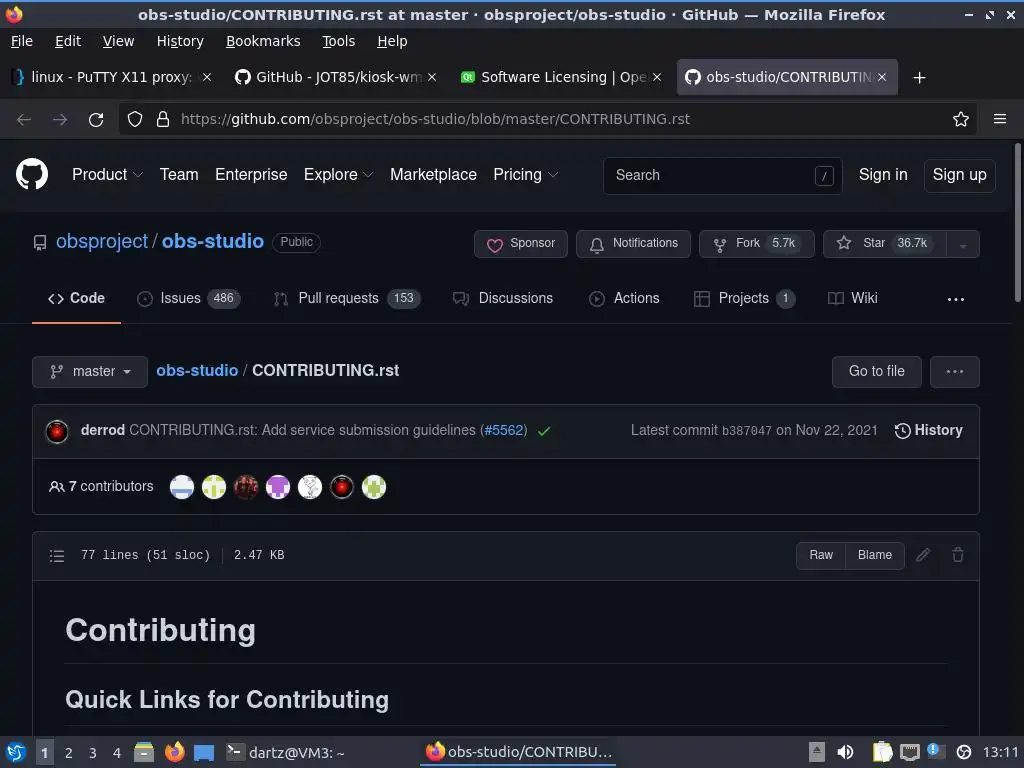Open the file manager in the taskbar
Viewport: 1024px width, 768px height.
point(144,752)
